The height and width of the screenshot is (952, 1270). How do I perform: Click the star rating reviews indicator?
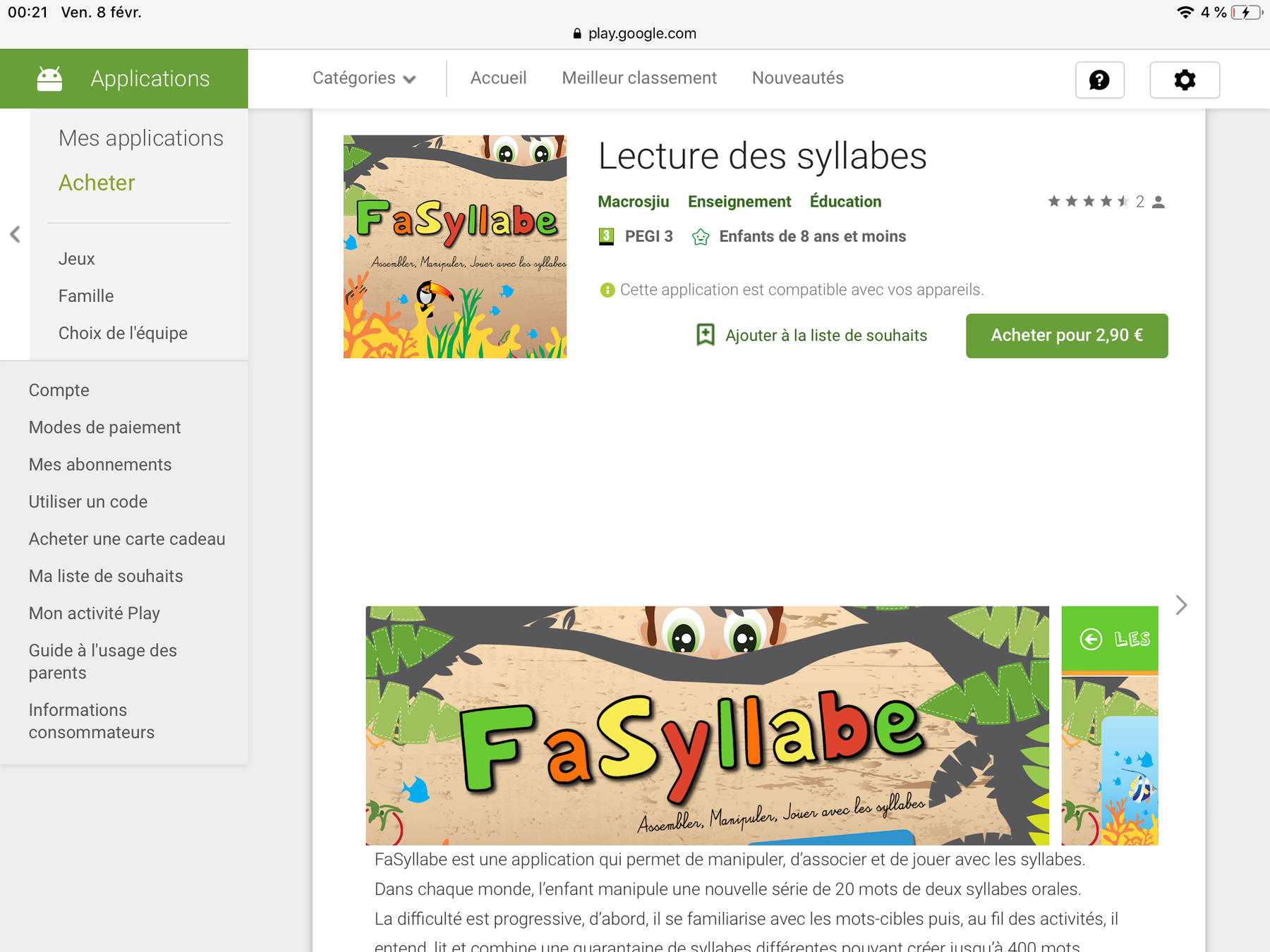(1106, 202)
